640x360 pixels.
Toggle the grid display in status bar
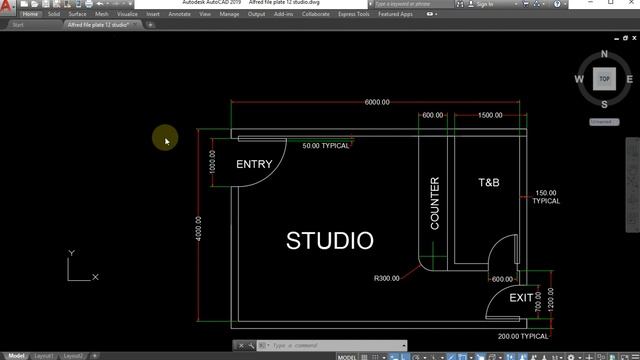click(x=364, y=357)
